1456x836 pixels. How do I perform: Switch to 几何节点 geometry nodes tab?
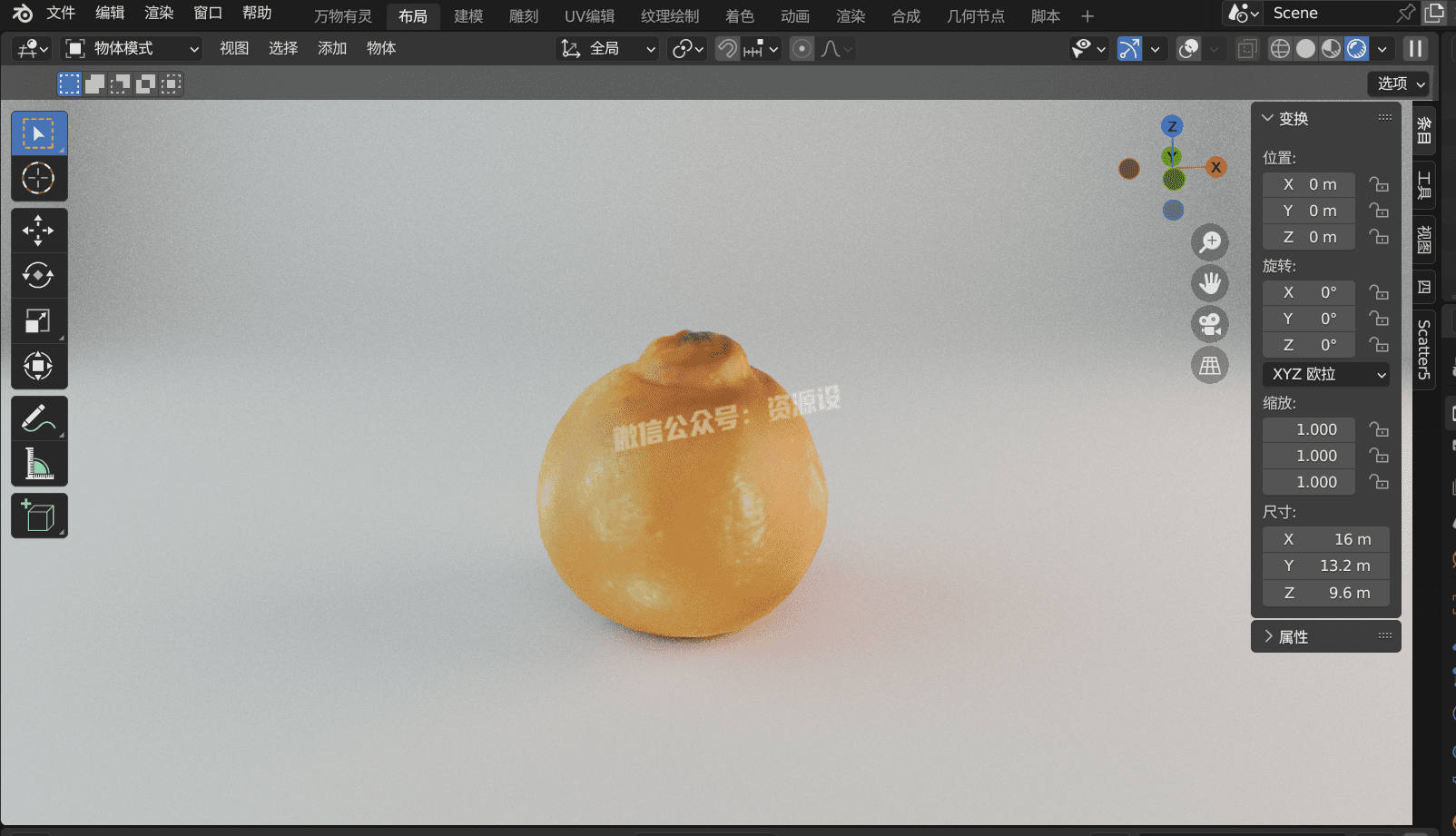pos(976,16)
